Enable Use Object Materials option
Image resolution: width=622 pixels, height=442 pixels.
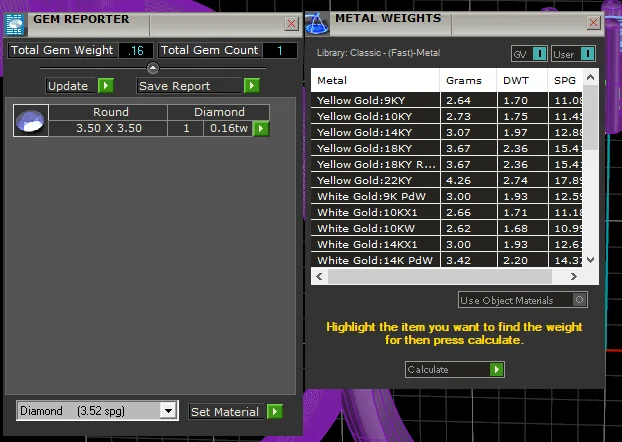point(579,300)
